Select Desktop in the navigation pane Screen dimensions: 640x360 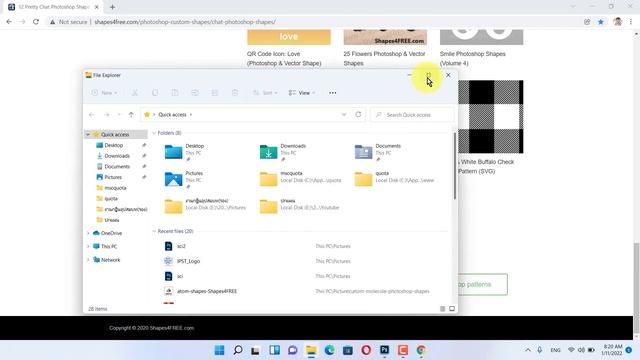(113, 145)
